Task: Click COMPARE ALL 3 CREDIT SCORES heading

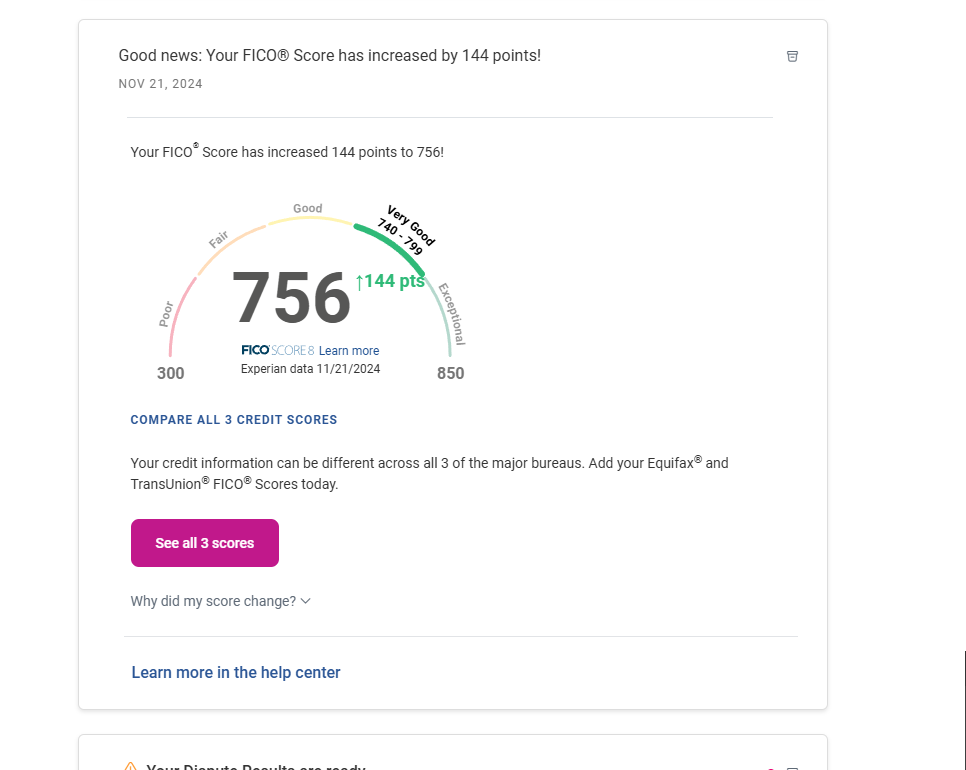Action: (x=234, y=420)
